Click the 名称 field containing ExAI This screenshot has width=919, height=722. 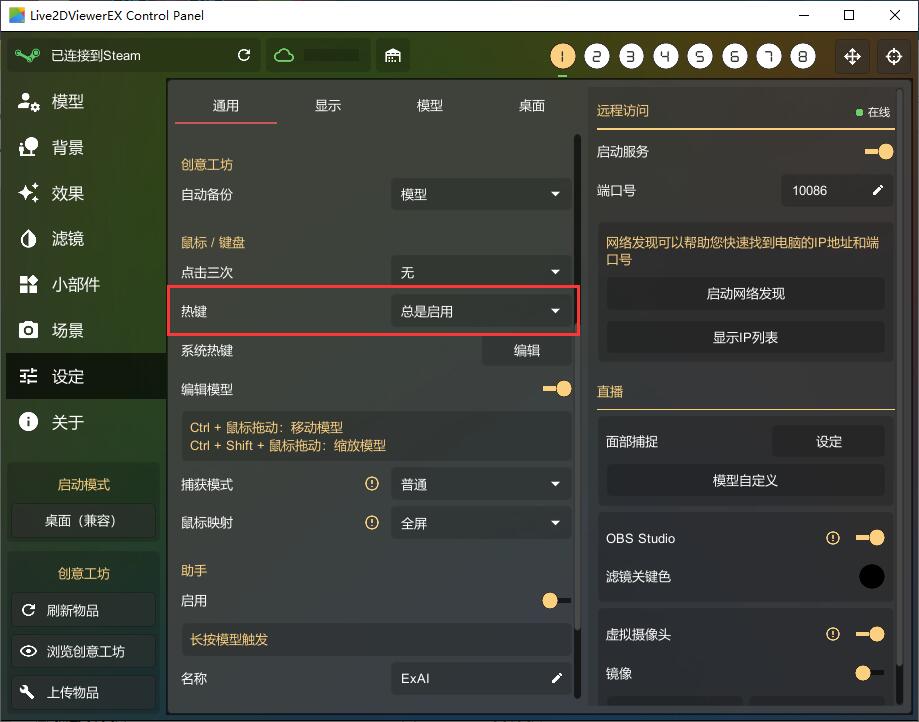point(481,678)
